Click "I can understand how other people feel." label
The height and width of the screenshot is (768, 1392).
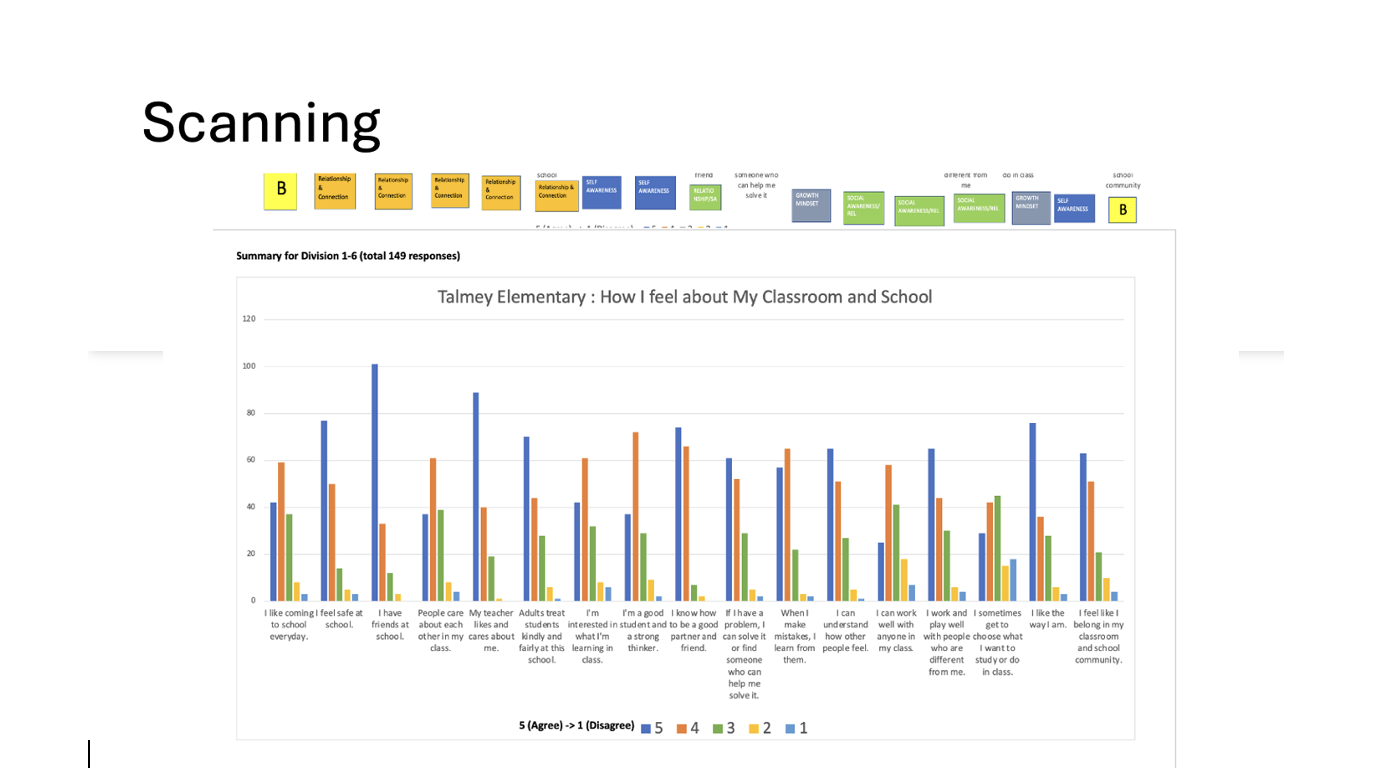[845, 630]
